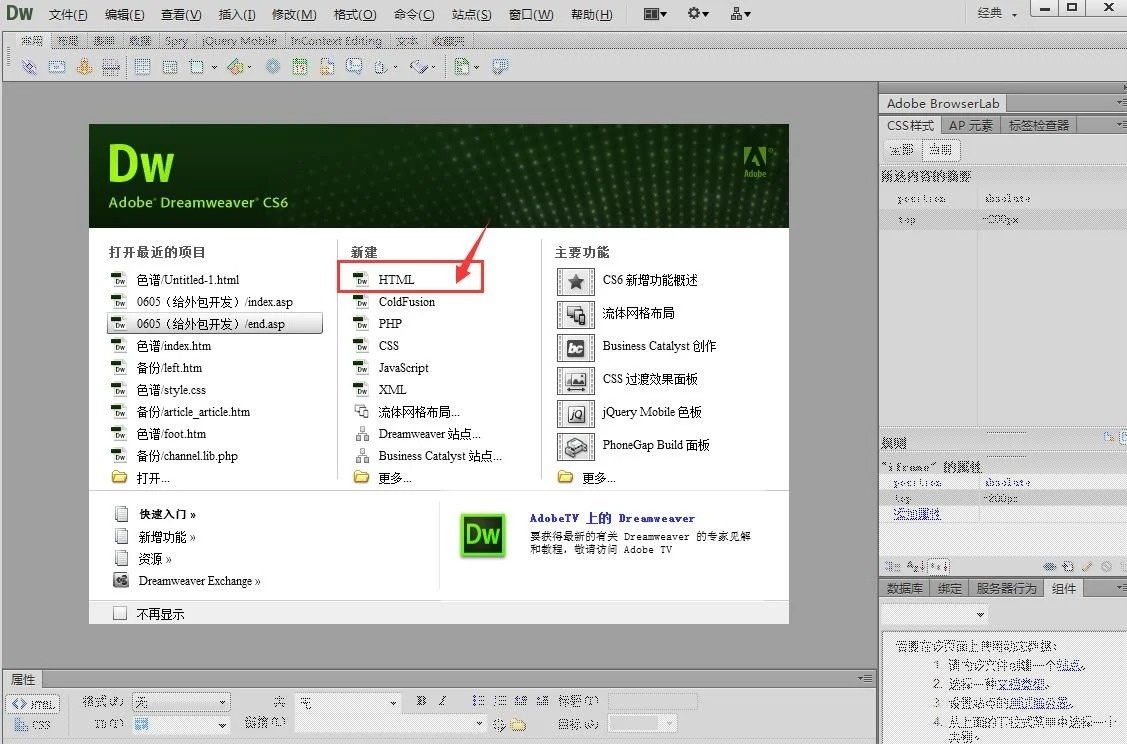The width and height of the screenshot is (1127, 744).
Task: Click the Insert Table icon in toolbar
Action: pos(142,67)
